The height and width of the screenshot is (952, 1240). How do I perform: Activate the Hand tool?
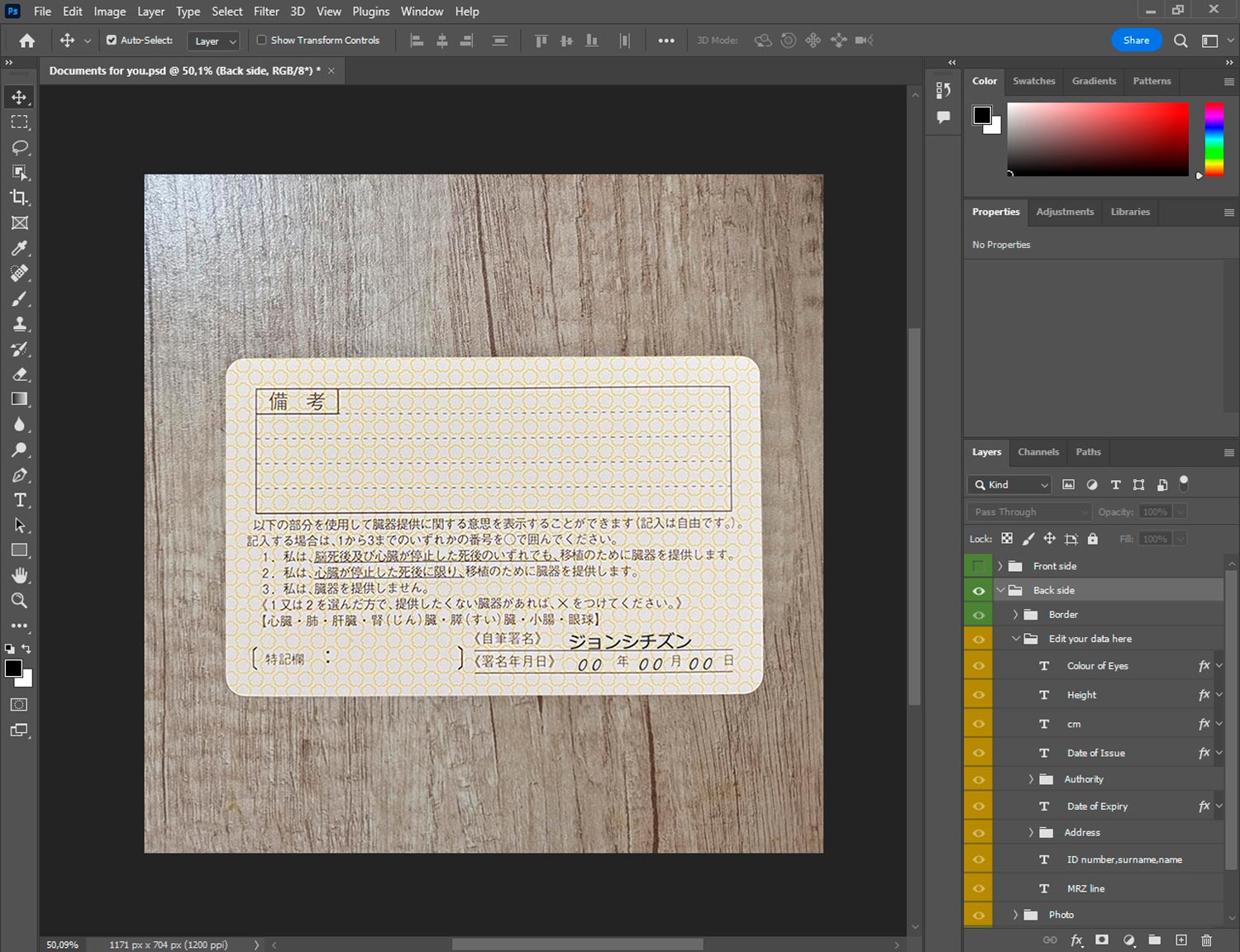[x=19, y=575]
